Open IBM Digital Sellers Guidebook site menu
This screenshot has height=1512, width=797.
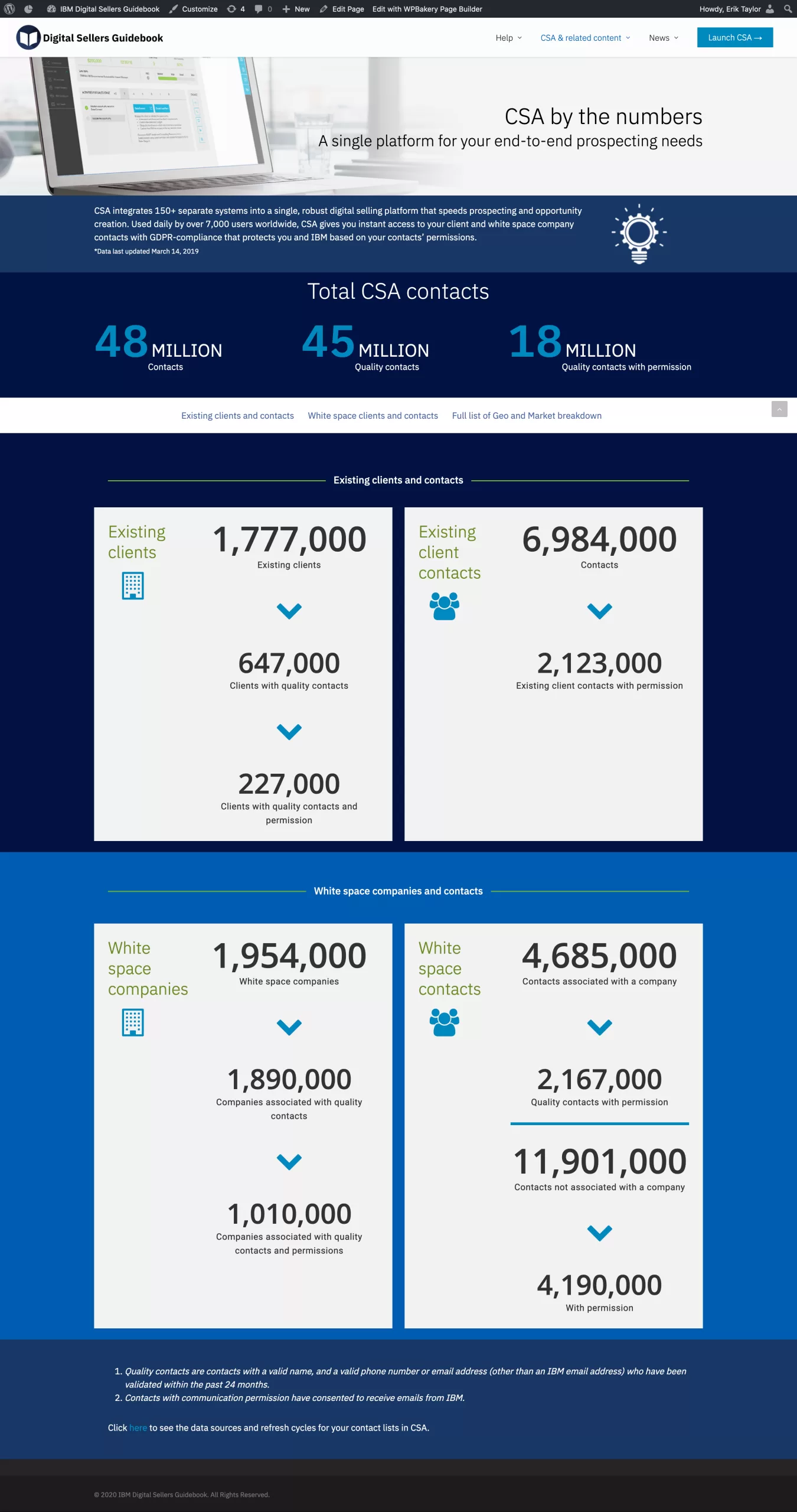103,9
